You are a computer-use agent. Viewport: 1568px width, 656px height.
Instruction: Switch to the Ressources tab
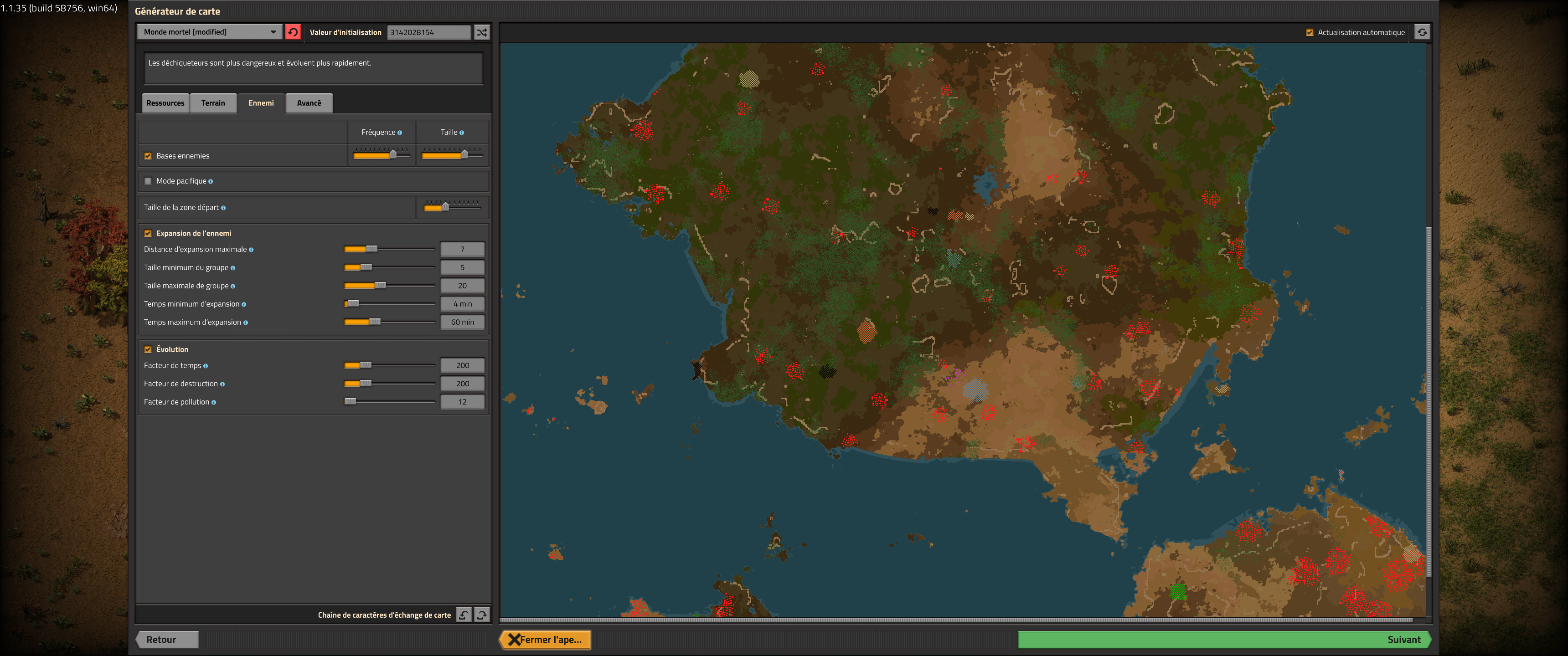(x=165, y=103)
